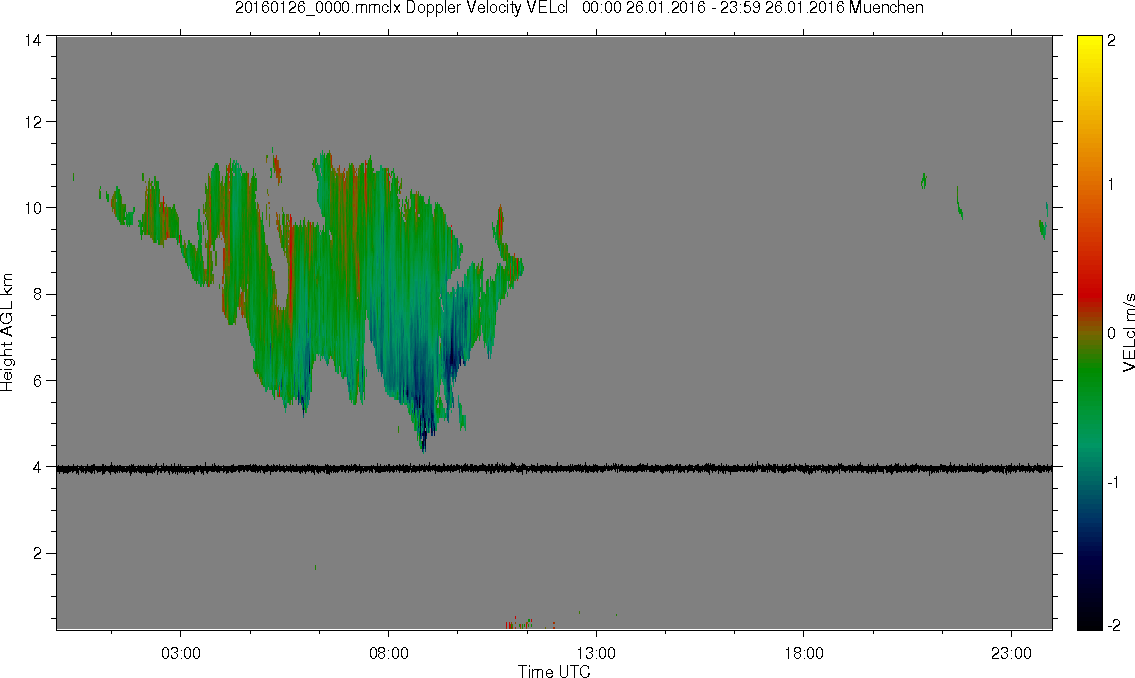Screen dimensions: 1135x678
Task: Click the colorbar tick label 0
Action: click(1112, 334)
